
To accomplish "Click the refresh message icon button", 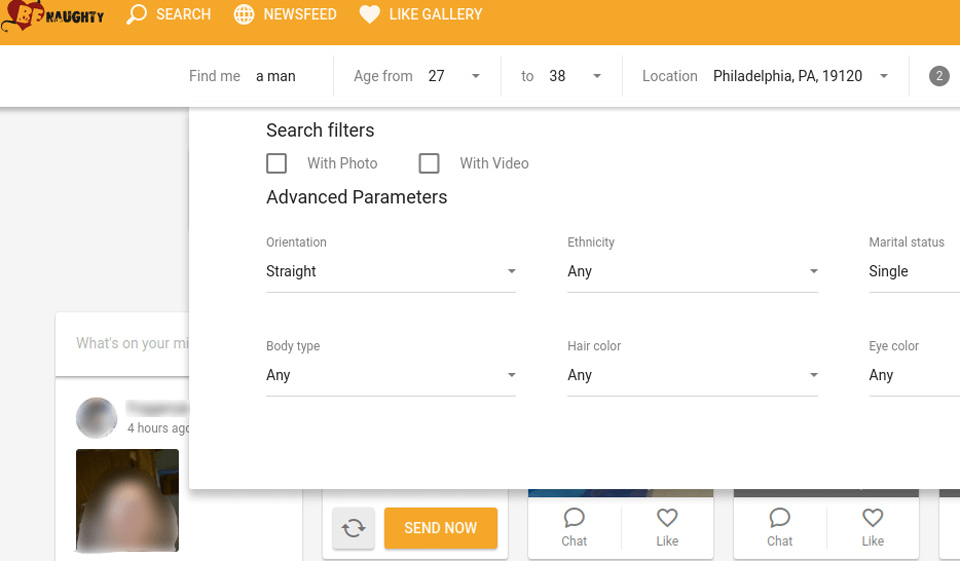I will [x=353, y=528].
